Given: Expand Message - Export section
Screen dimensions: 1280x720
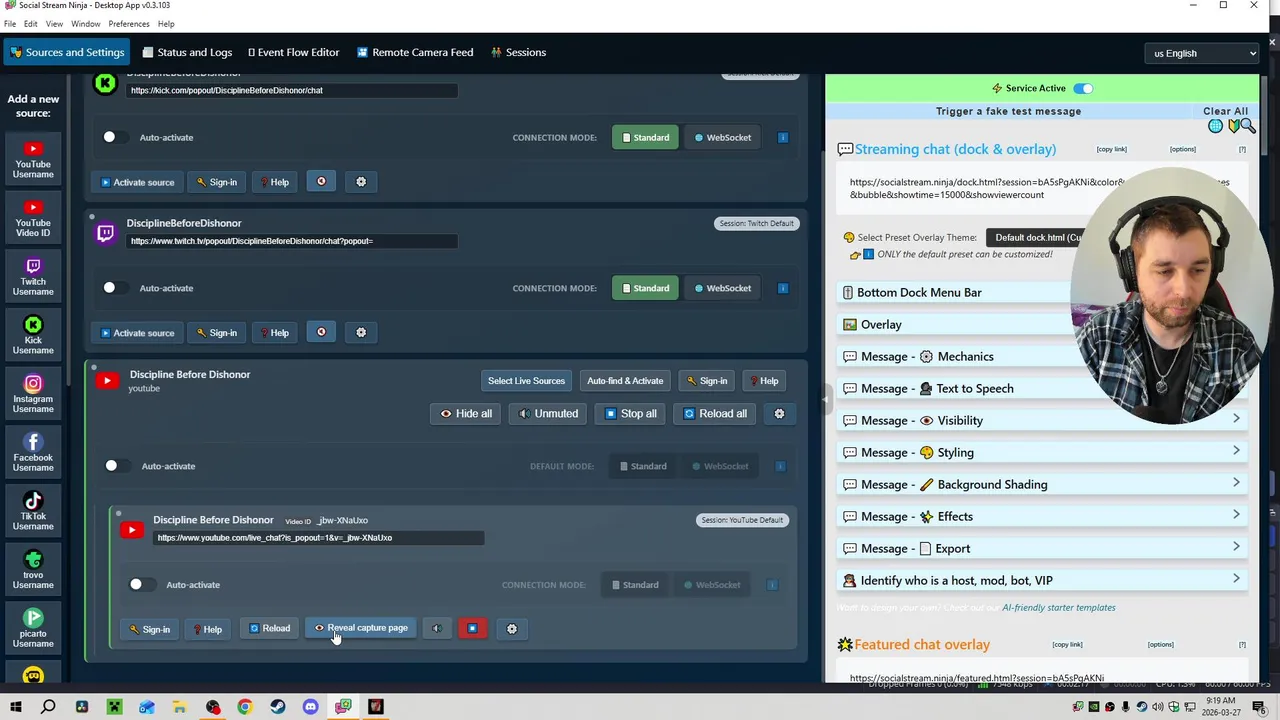Looking at the screenshot, I should click(1042, 549).
